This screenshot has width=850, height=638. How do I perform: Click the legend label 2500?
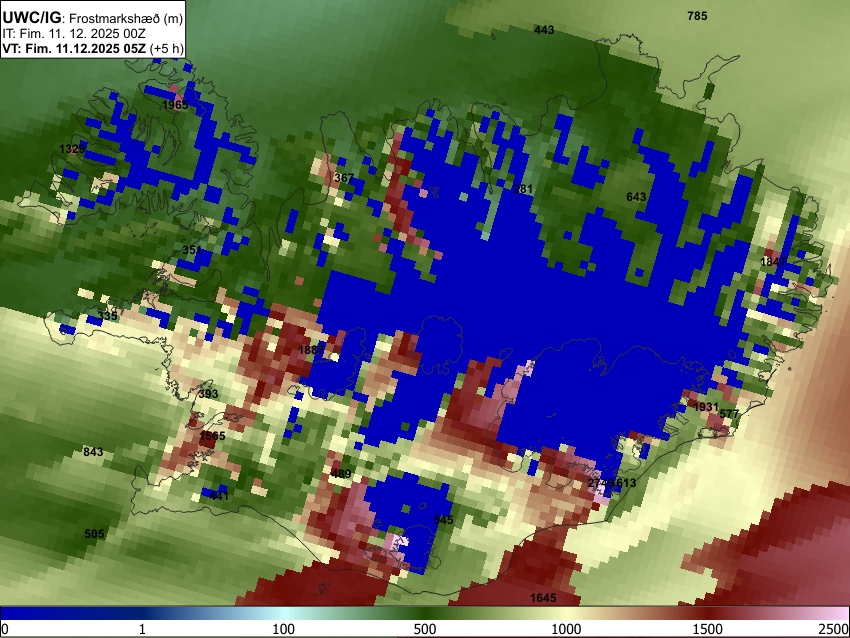point(834,629)
